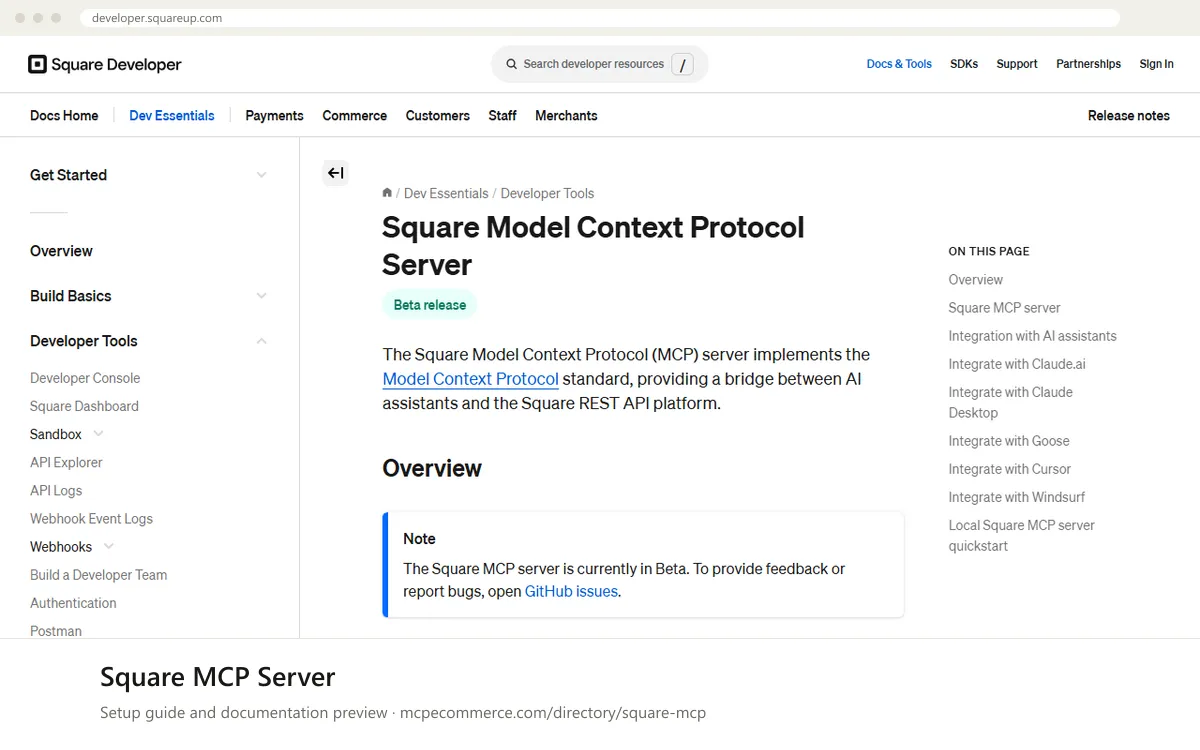Screen dimensions: 1200x750
Task: Select the Merchants tab
Action: point(566,115)
